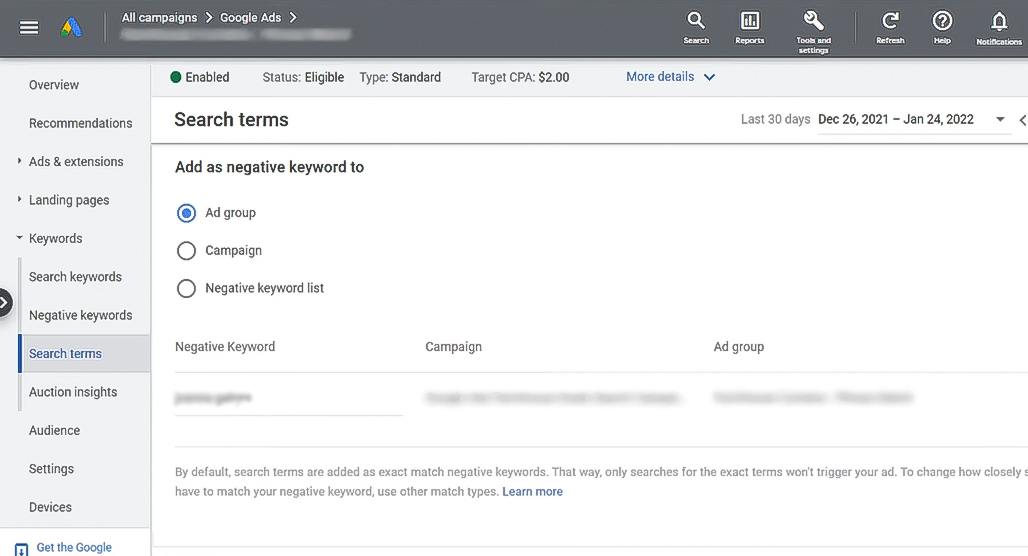This screenshot has width=1028, height=556.
Task: Click the Status: Eligible text
Action: coord(303,77)
